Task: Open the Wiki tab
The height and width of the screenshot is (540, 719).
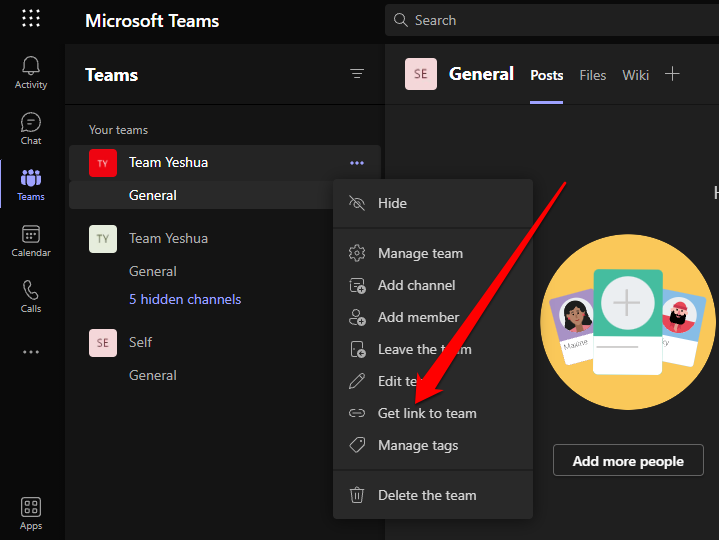Action: coord(635,75)
